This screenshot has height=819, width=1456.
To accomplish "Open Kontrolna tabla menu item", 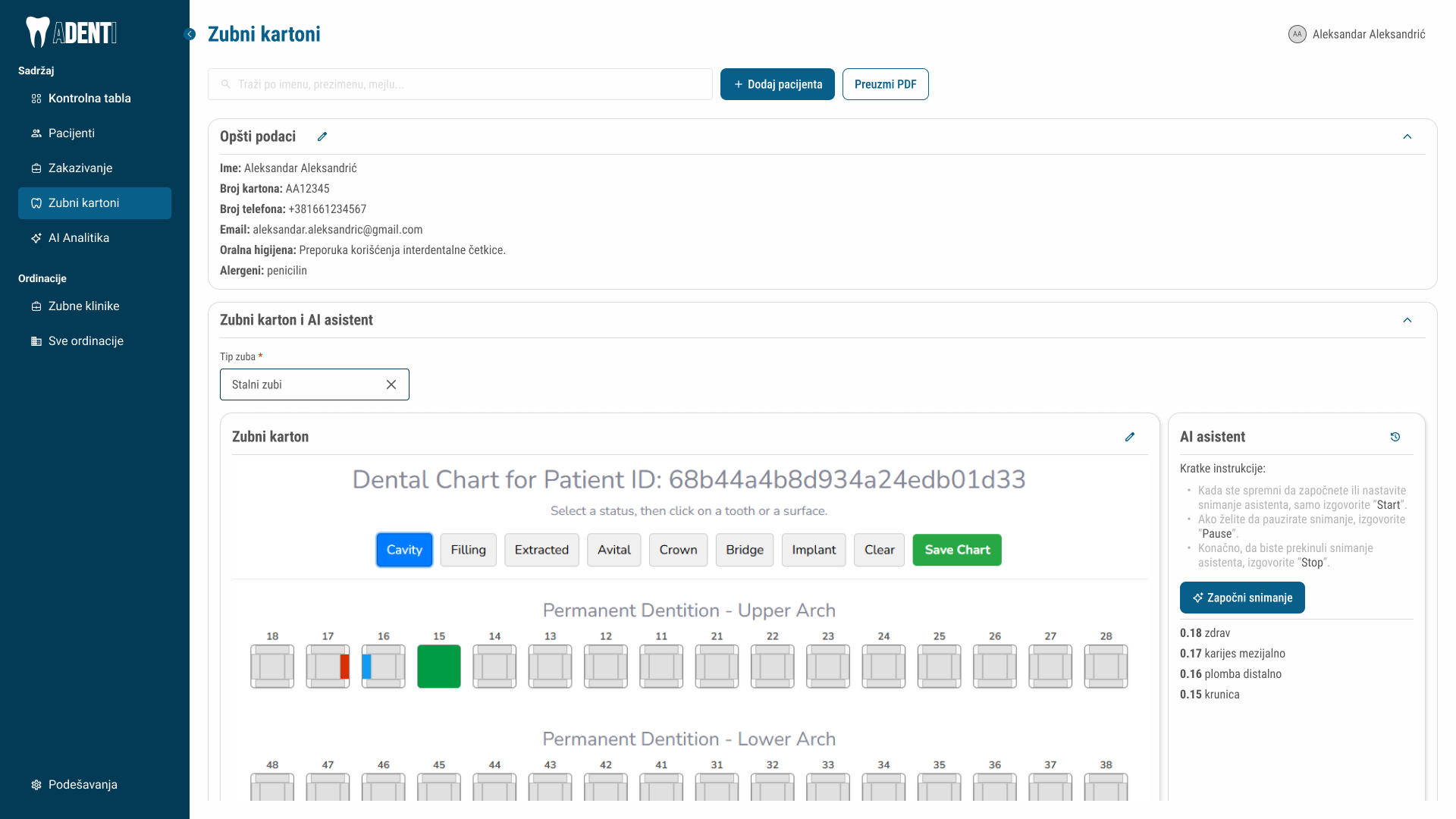I will 95,99.
